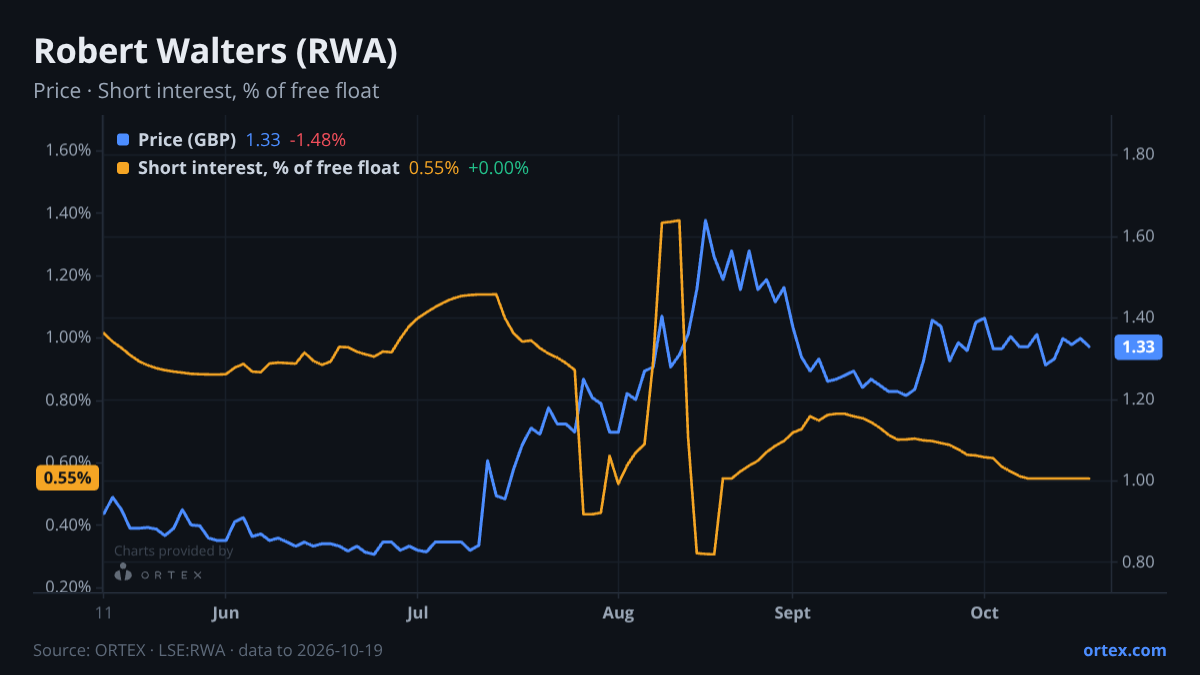Click the +0.00% short interest change value
The width and height of the screenshot is (1200, 675).
(x=498, y=168)
